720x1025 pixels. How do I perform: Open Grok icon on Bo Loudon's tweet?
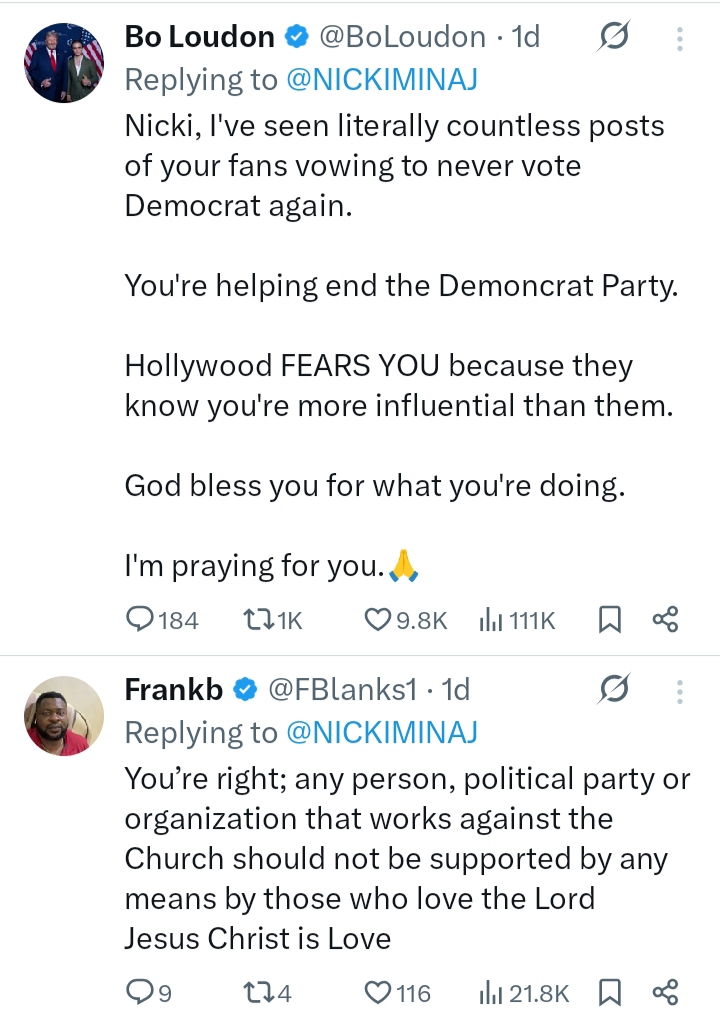coord(613,37)
